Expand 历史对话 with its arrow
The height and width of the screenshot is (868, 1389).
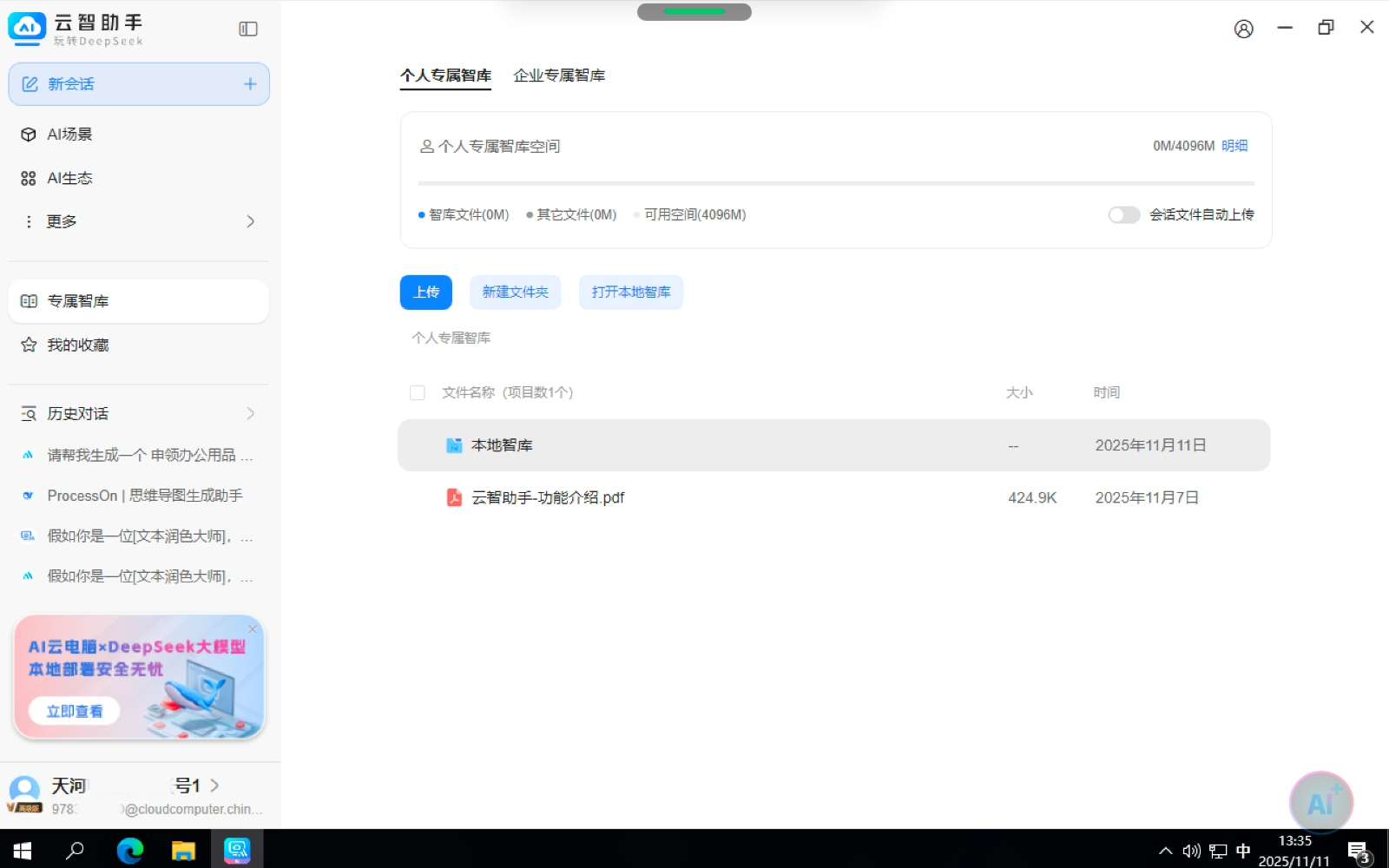(x=250, y=414)
